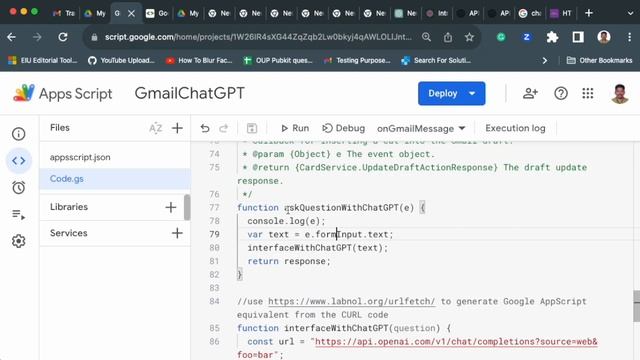Click on 'return response;' code line
The image size is (640, 360).
pos(289,261)
